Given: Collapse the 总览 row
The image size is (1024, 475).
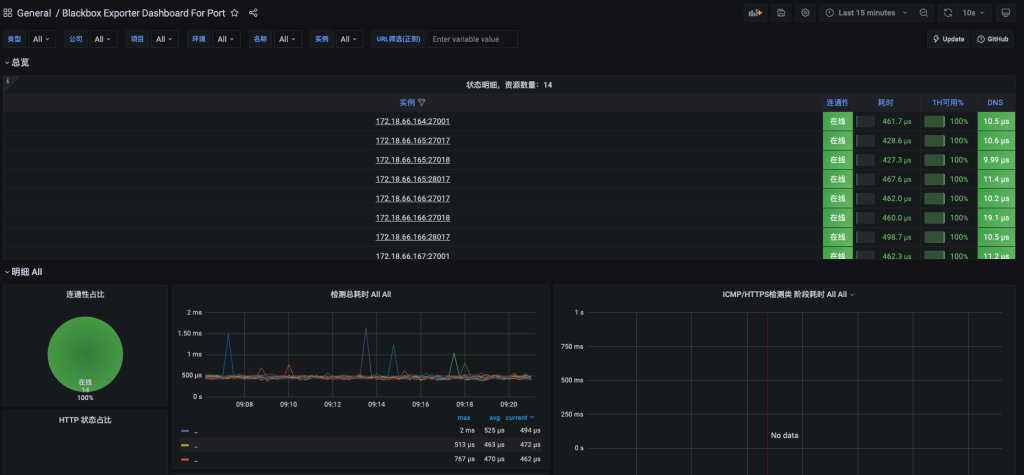Looking at the screenshot, I should [x=17, y=63].
